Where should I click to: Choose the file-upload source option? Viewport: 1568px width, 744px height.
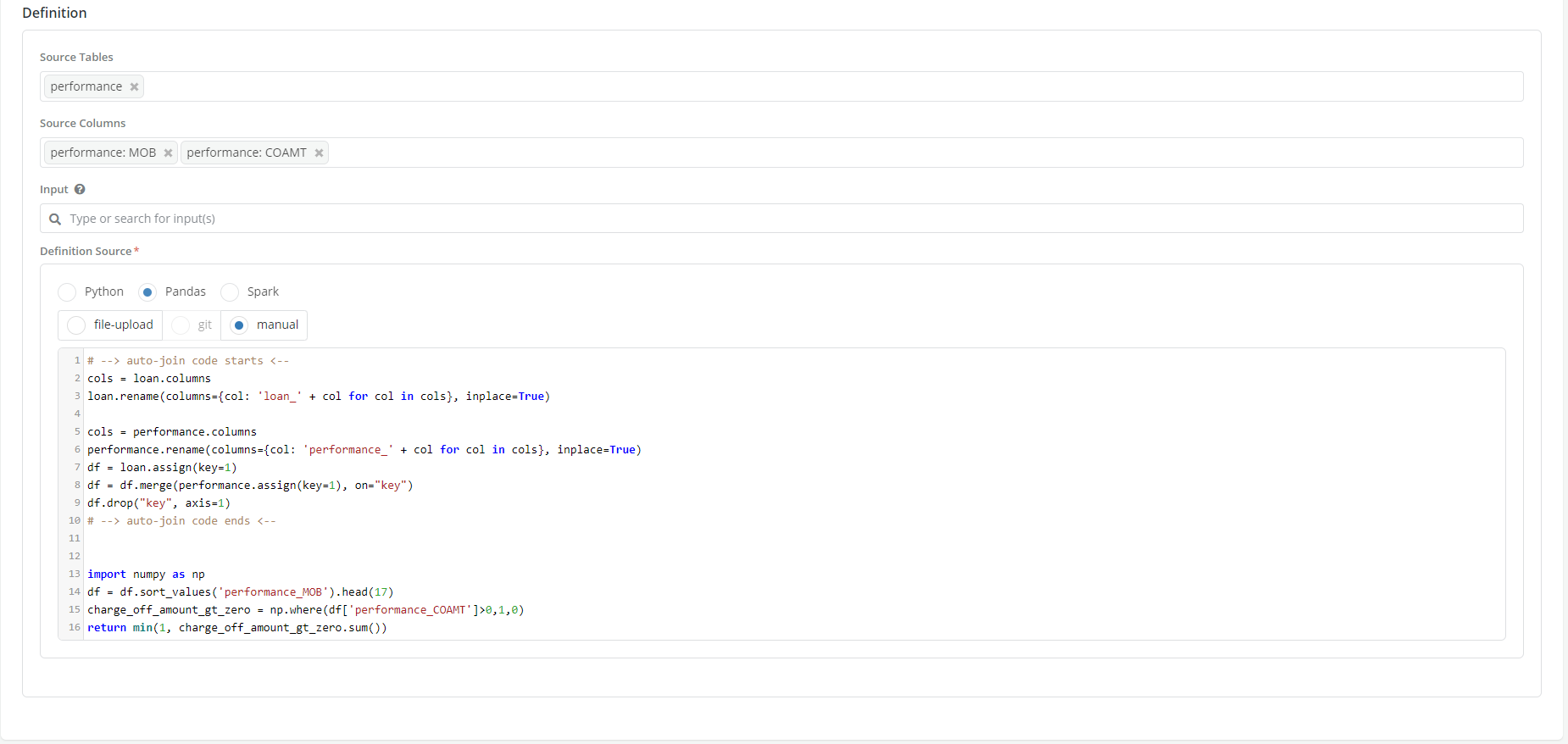point(76,325)
